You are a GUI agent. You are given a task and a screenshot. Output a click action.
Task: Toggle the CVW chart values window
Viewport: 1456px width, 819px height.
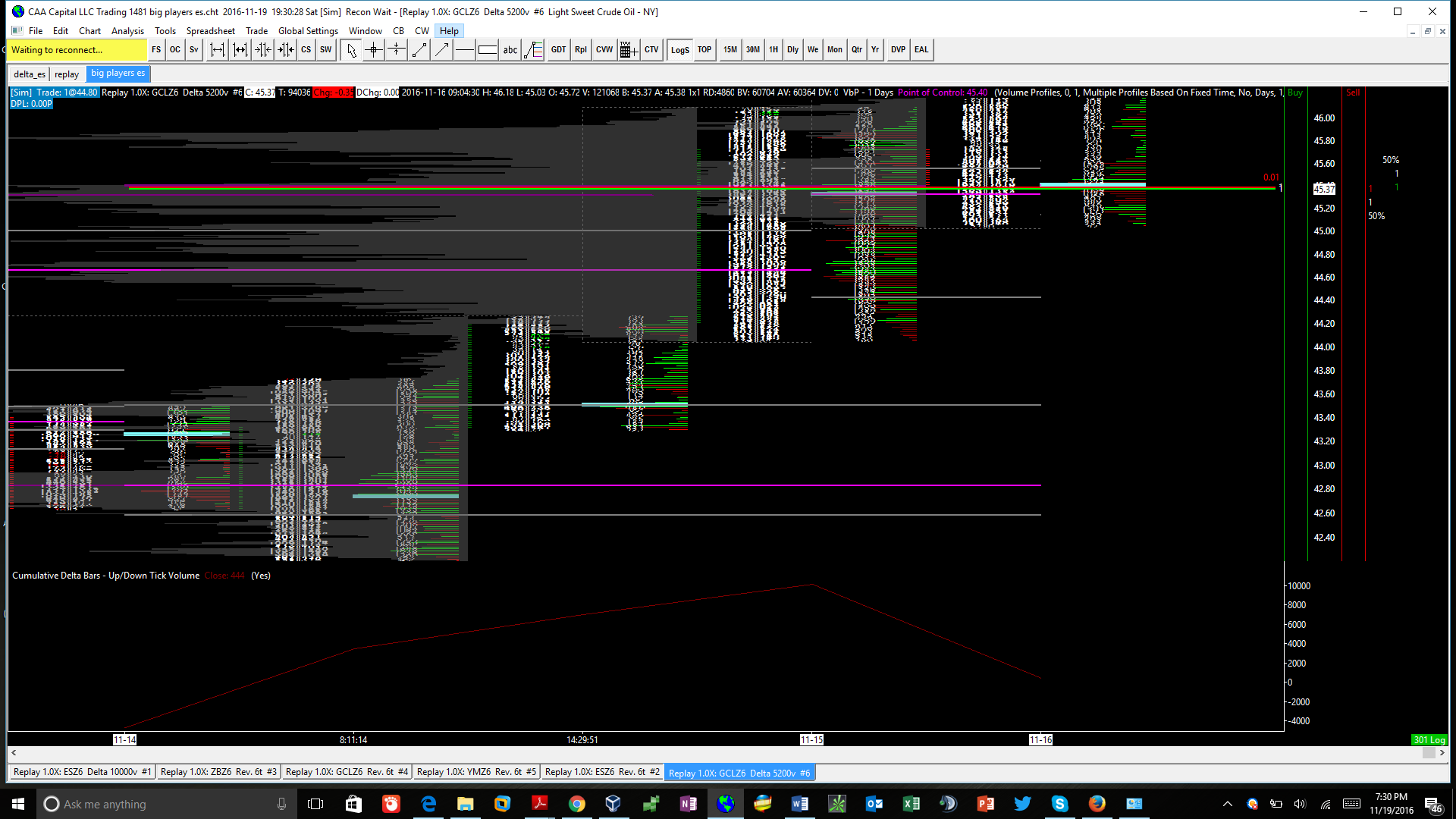[604, 50]
